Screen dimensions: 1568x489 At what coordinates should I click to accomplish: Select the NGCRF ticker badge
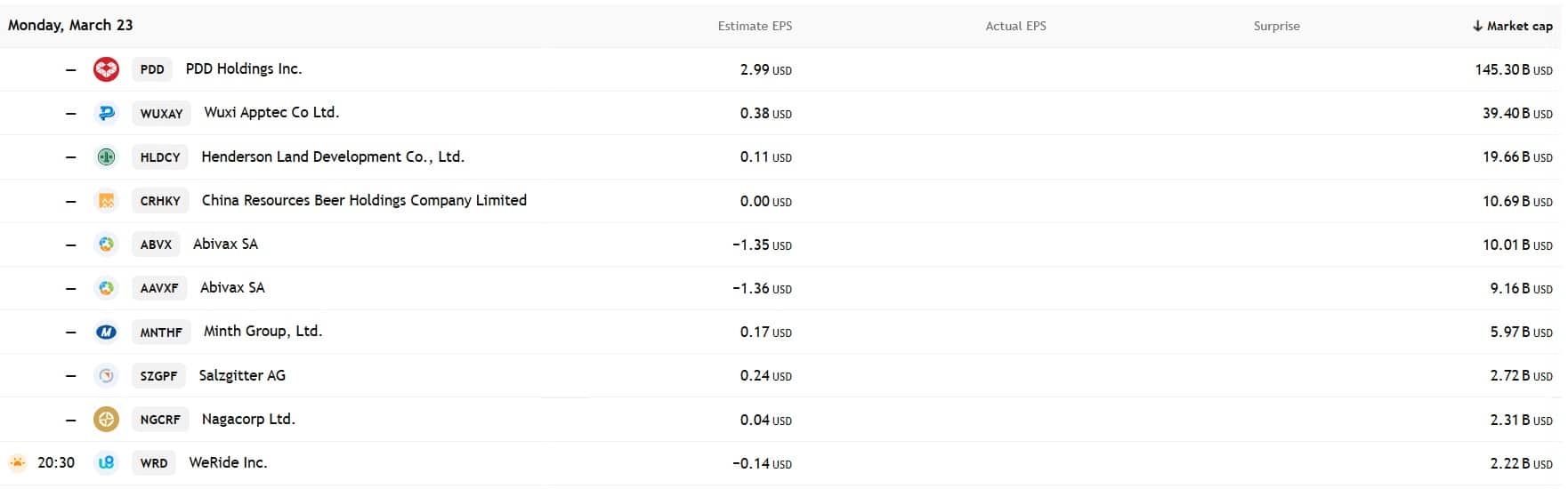point(160,420)
